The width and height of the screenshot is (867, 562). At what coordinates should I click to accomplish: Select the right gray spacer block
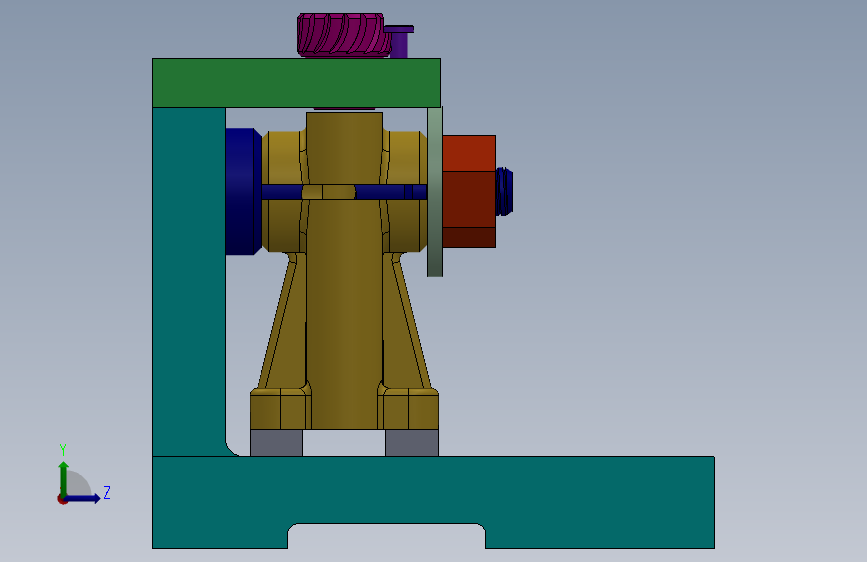412,443
